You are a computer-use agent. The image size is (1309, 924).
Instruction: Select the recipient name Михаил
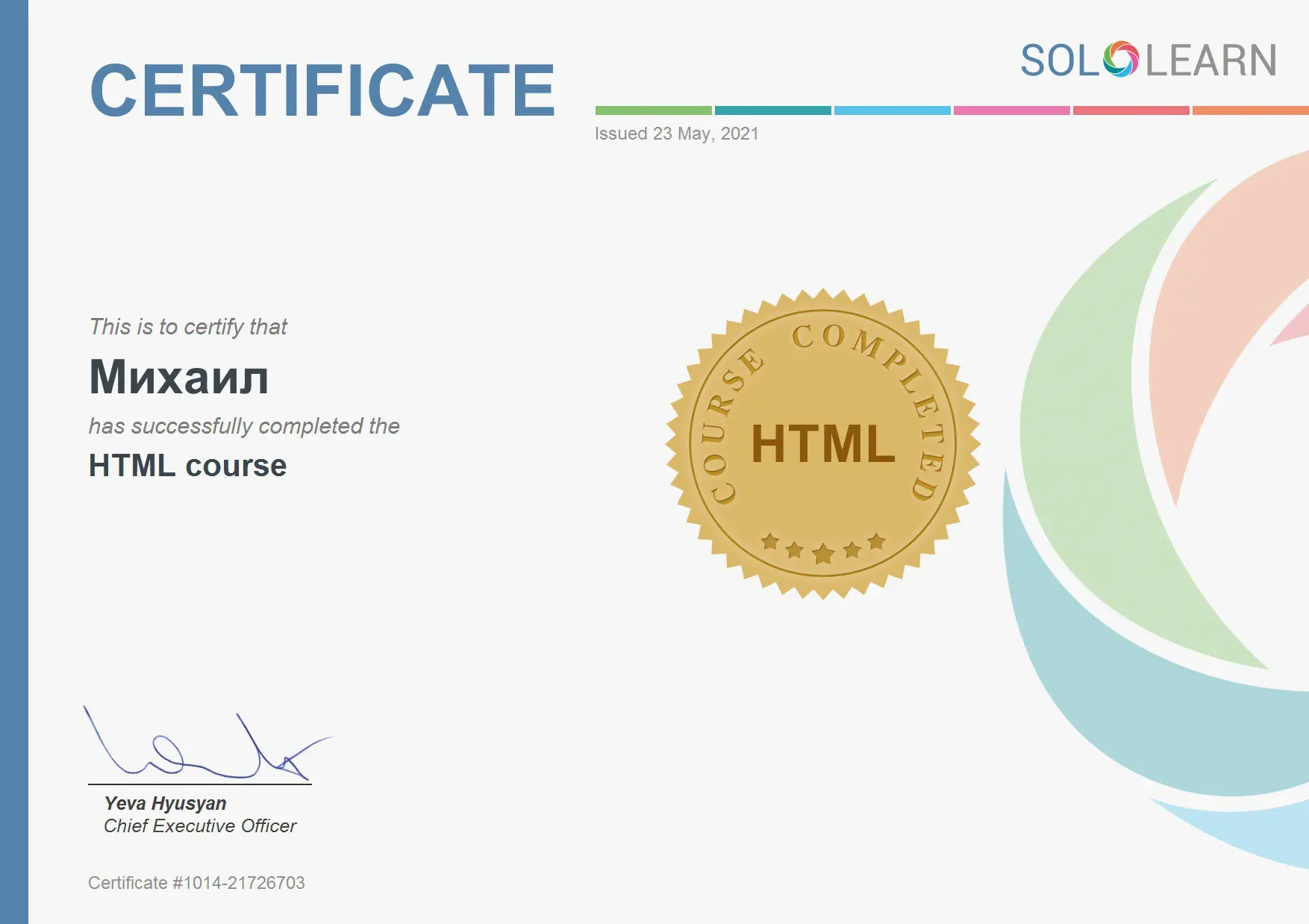[179, 376]
